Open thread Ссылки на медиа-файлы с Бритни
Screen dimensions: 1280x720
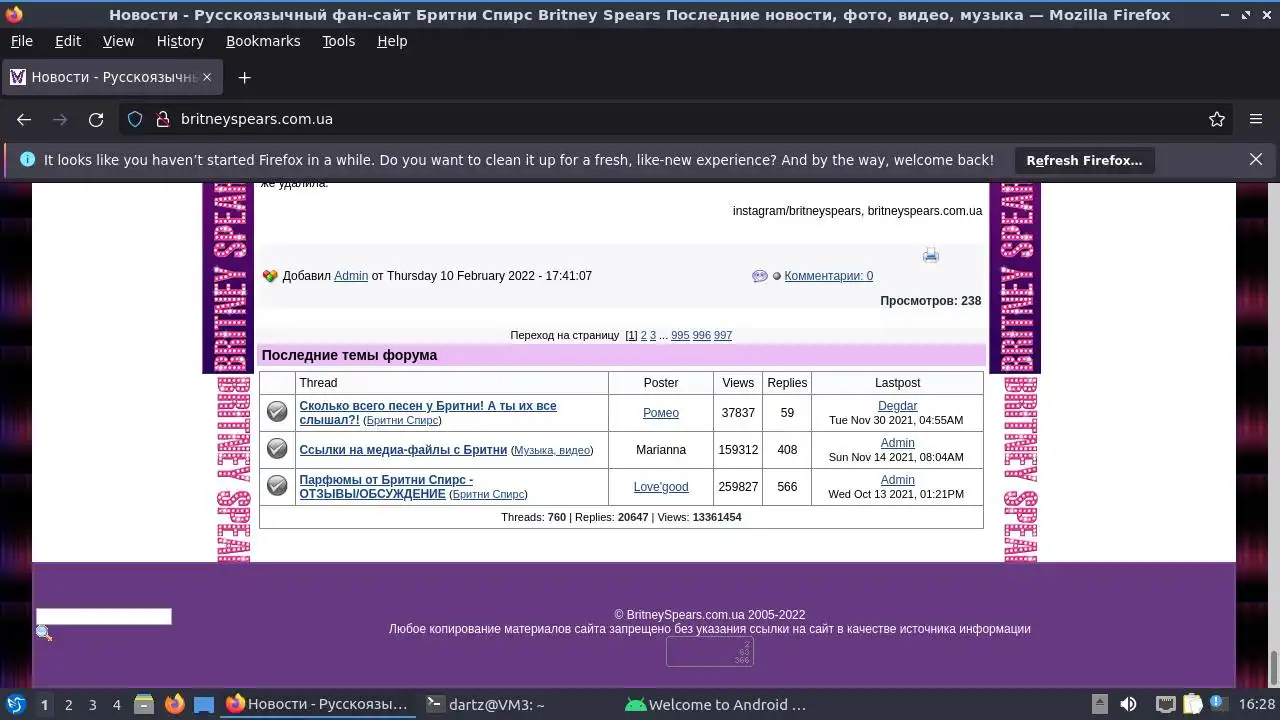click(x=403, y=450)
